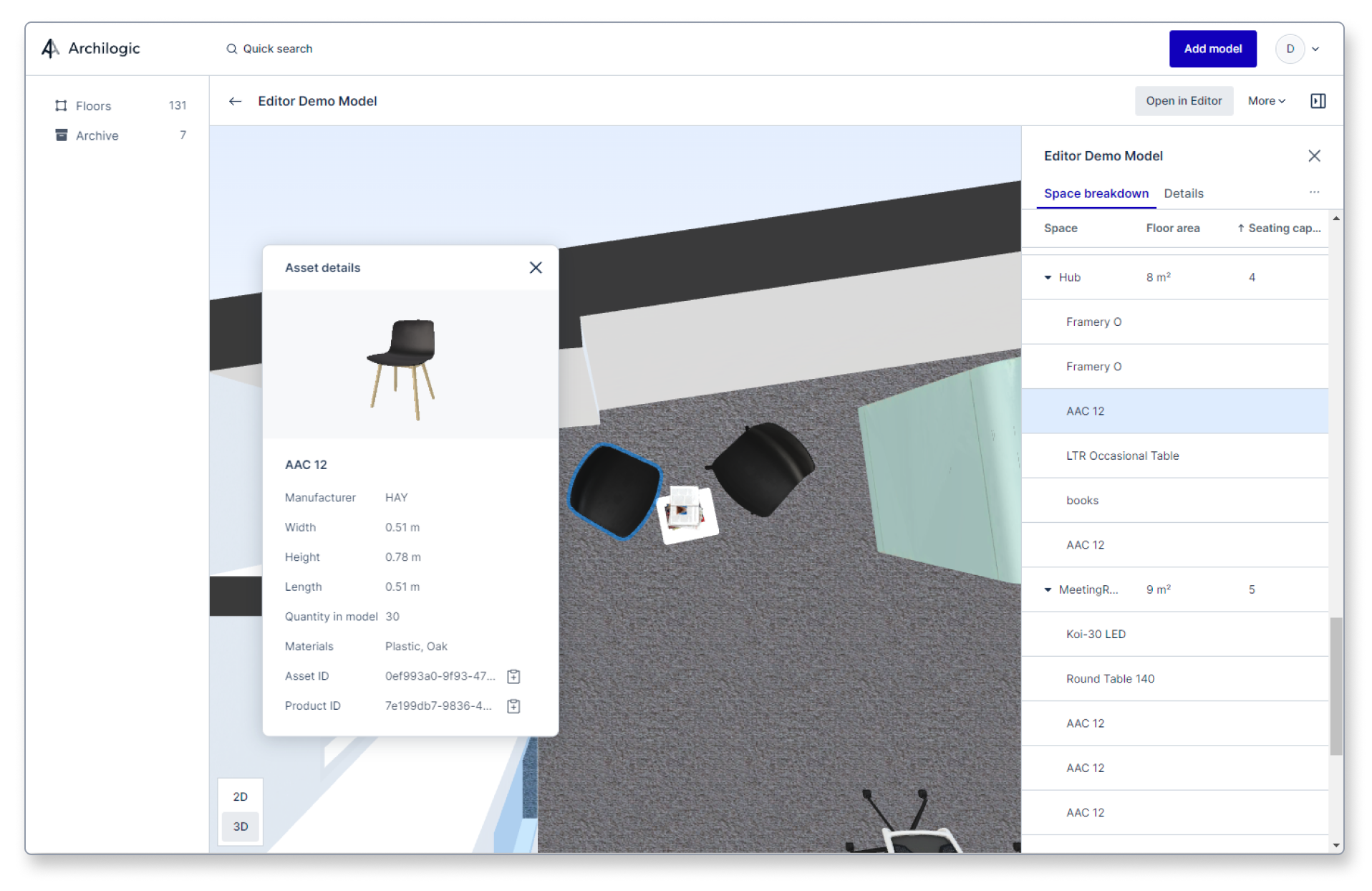This screenshot has height=891, width=1372.
Task: Click the Materials value Plastic, Oak
Action: (x=416, y=646)
